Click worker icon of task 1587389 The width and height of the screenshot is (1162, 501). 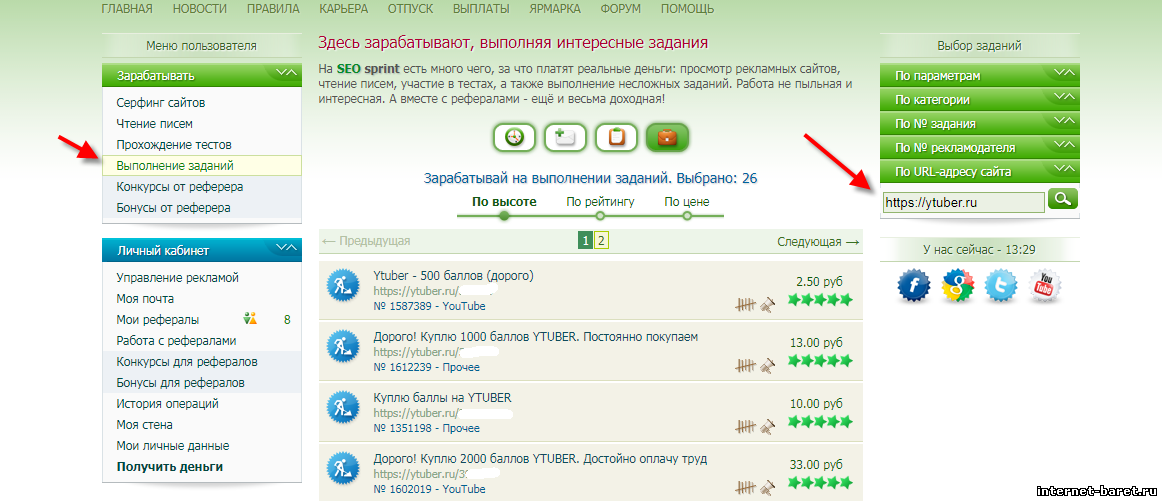[x=343, y=285]
